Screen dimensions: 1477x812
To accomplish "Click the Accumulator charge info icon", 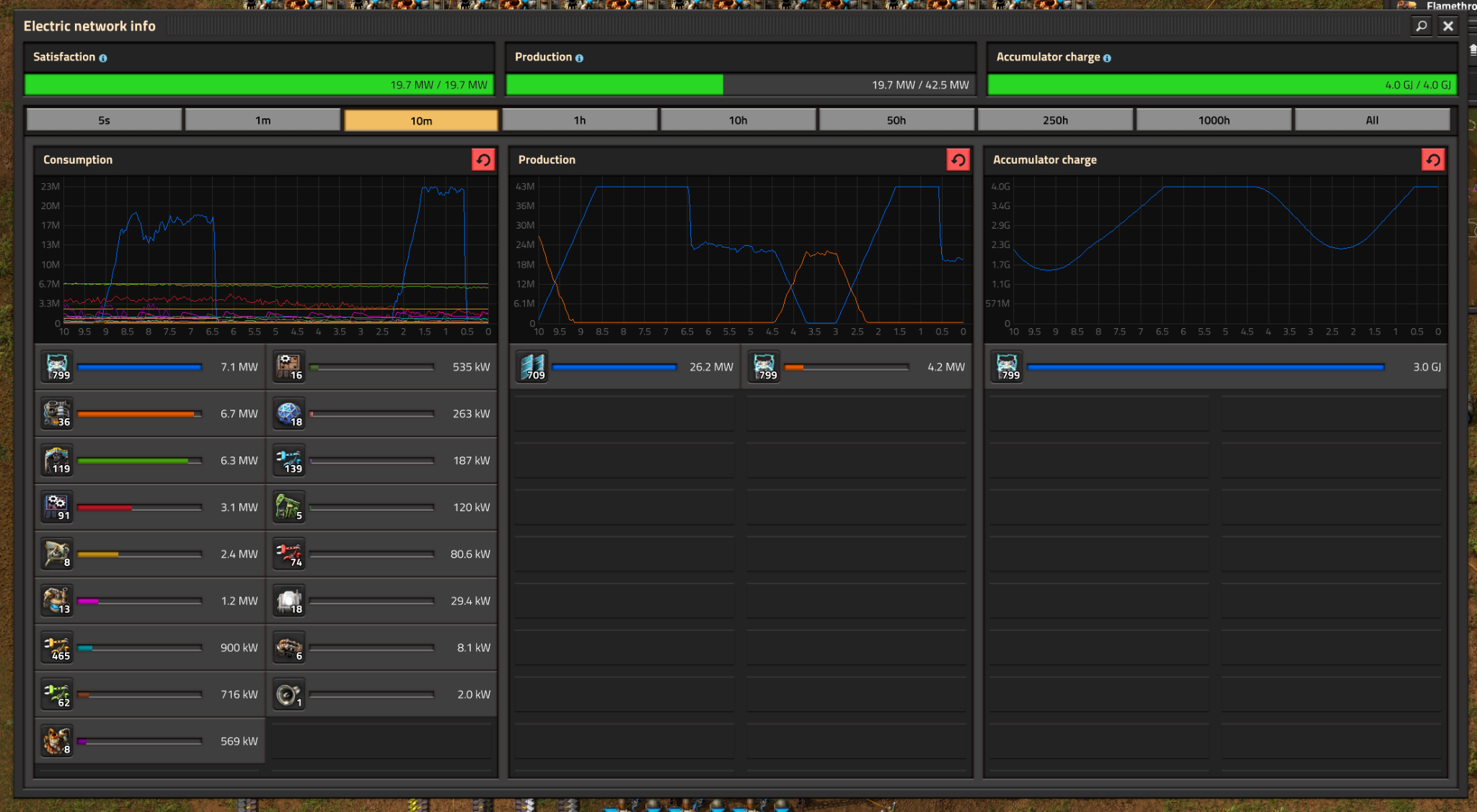I will [x=1107, y=58].
